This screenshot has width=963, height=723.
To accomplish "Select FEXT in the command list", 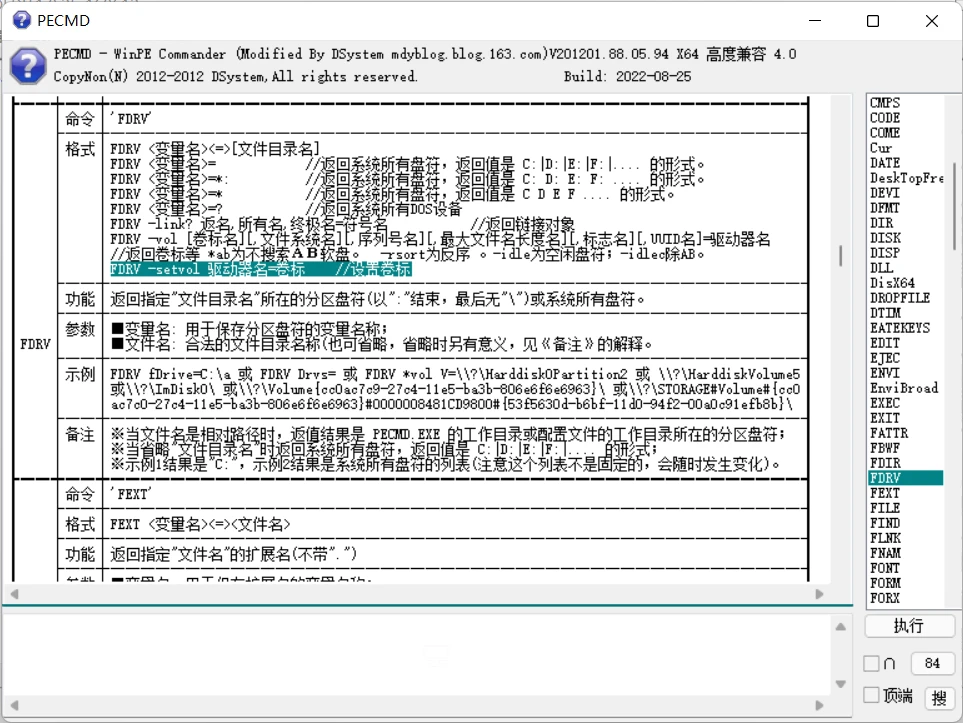I will click(885, 493).
